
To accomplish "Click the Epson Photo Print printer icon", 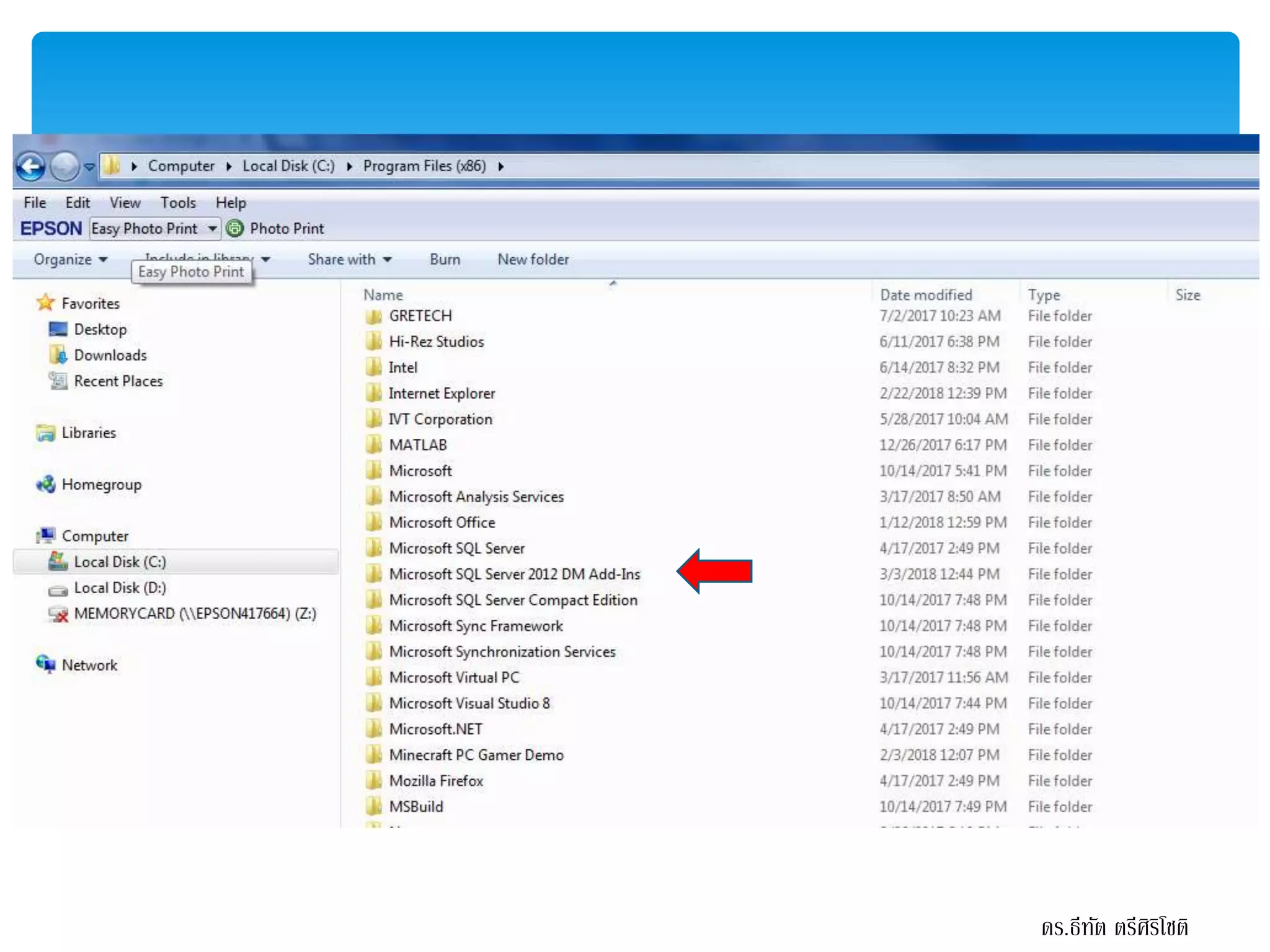I will [234, 228].
